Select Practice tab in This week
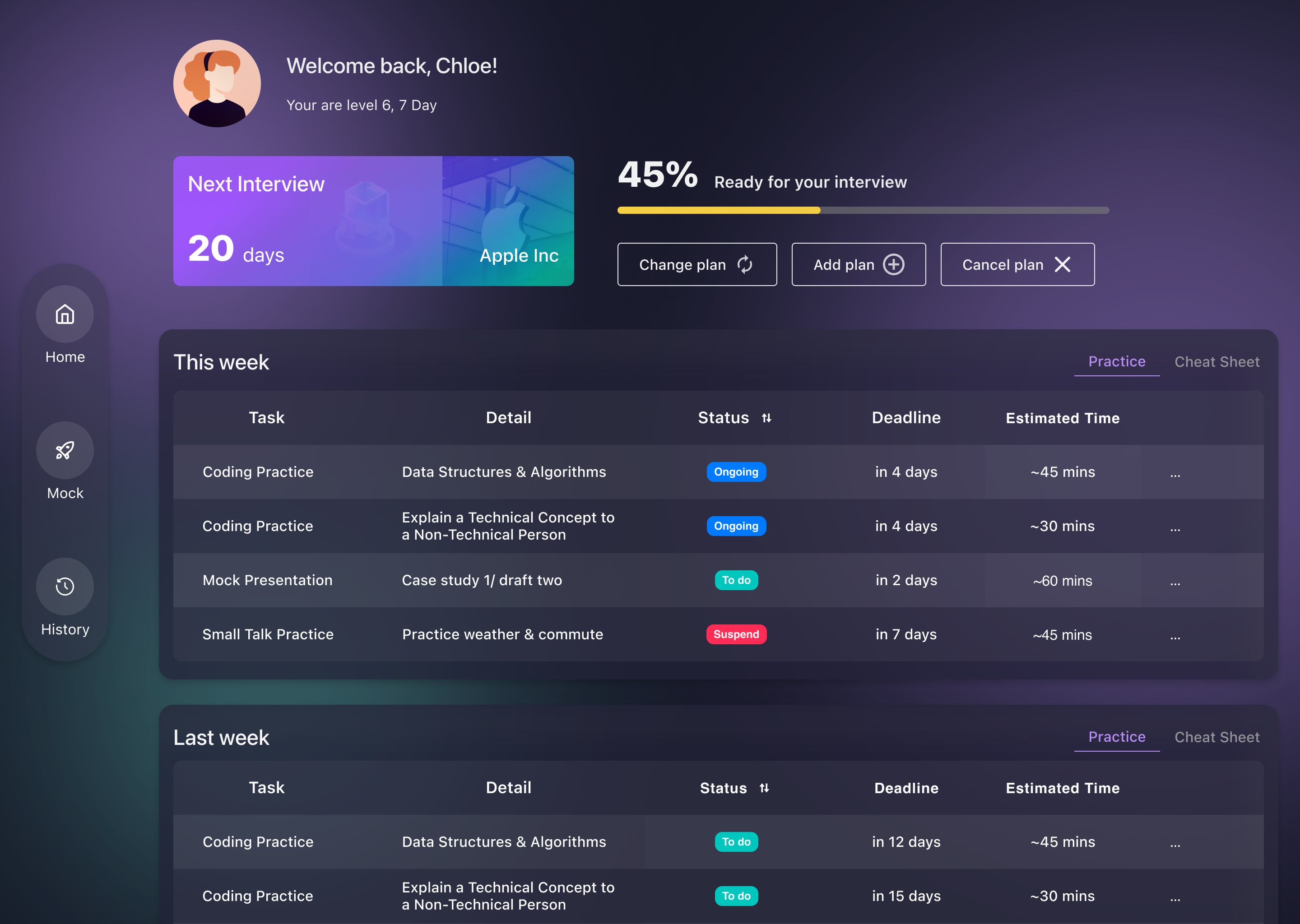 1117,361
